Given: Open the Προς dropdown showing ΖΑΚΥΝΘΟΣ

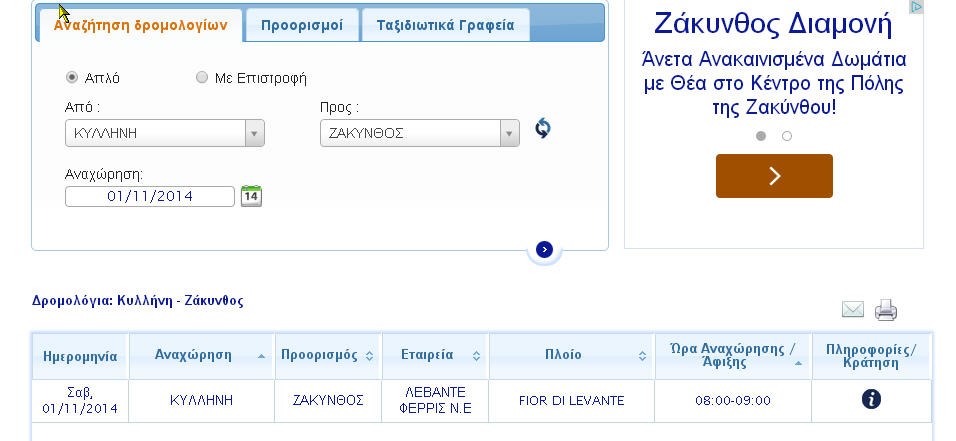Looking at the screenshot, I should pos(420,133).
